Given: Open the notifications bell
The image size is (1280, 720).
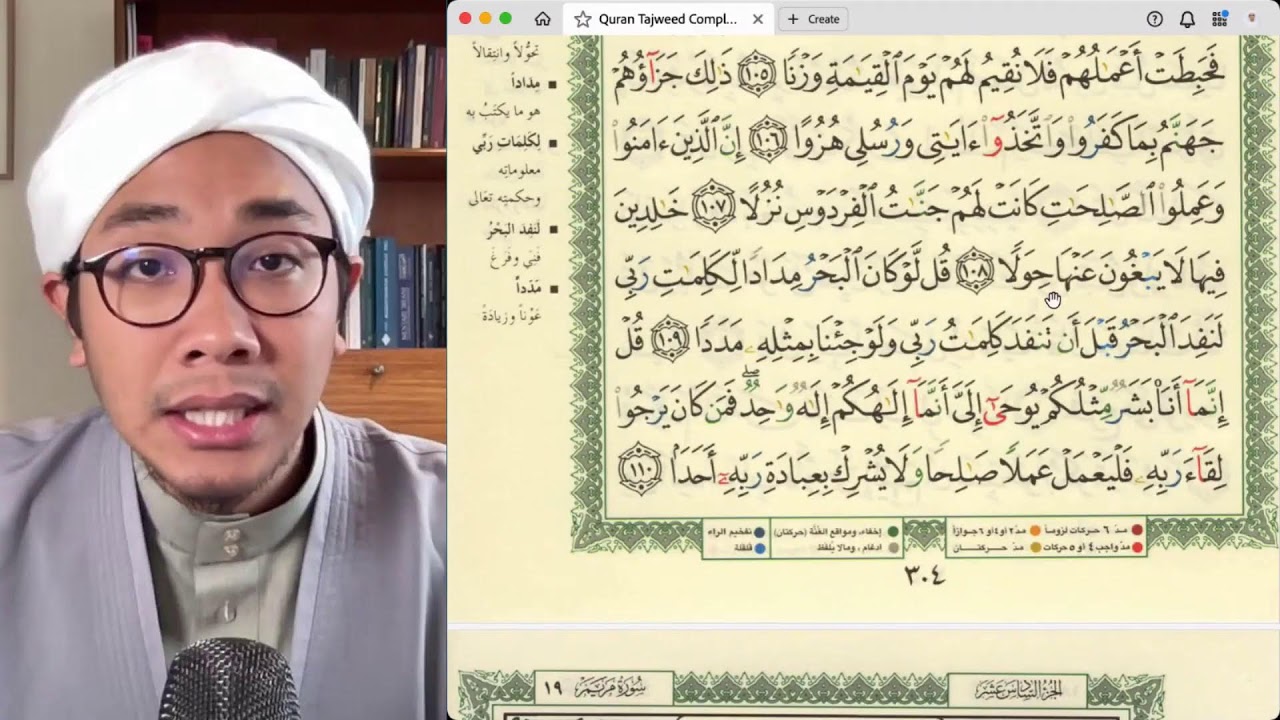Looking at the screenshot, I should [x=1187, y=19].
